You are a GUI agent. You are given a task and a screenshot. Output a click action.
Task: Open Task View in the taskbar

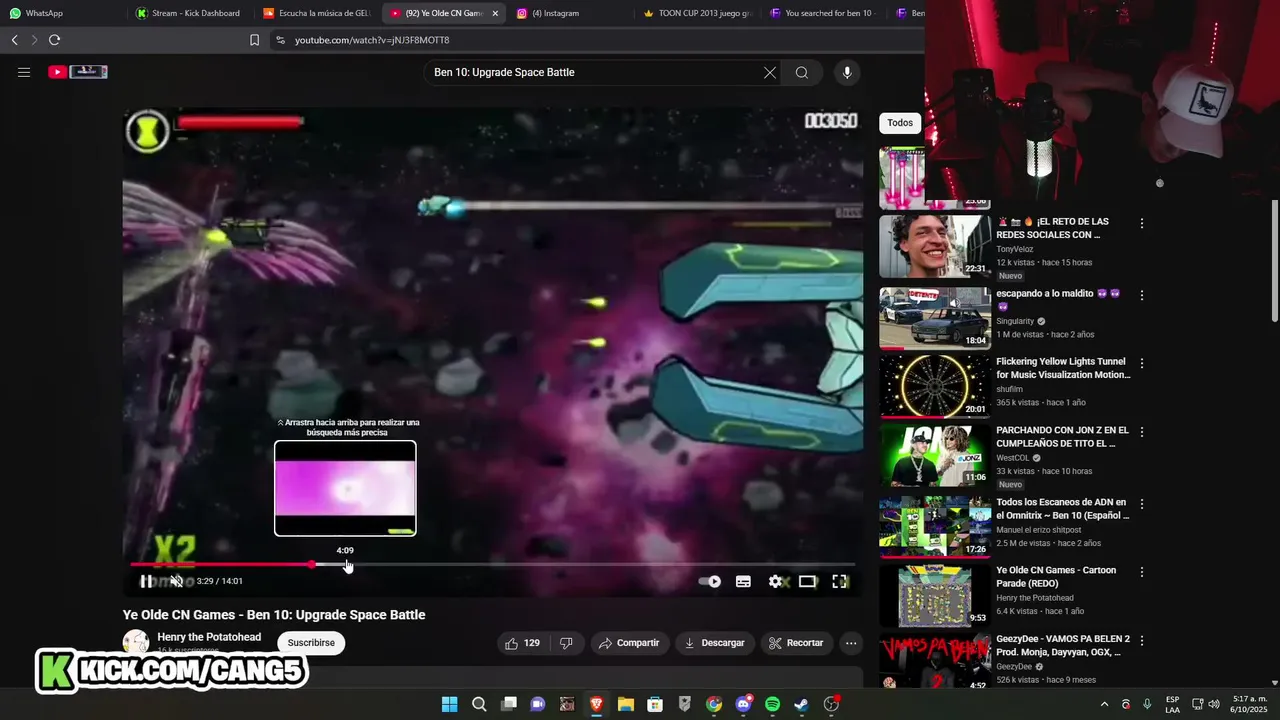tap(508, 704)
